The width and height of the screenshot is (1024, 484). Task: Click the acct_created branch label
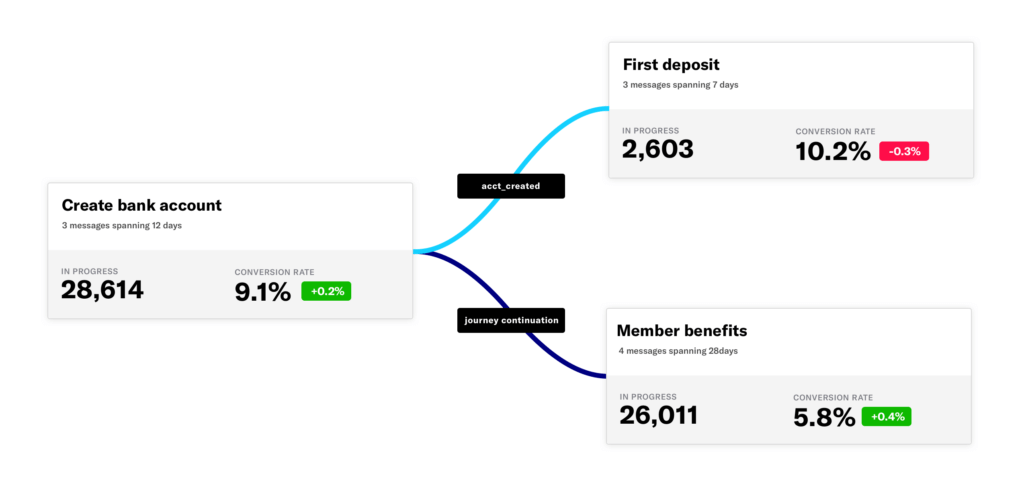(511, 186)
